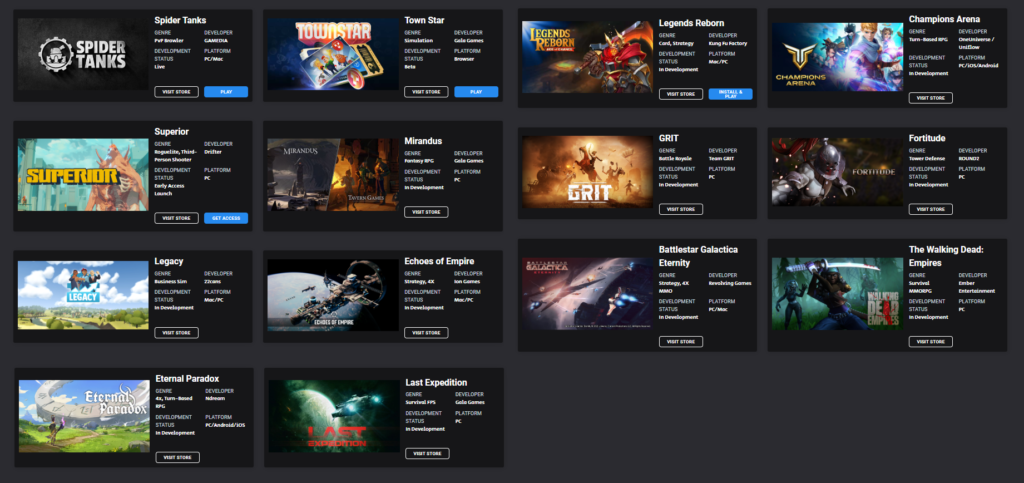This screenshot has width=1024, height=483.
Task: Click the Team GRIT developer name
Action: (722, 159)
